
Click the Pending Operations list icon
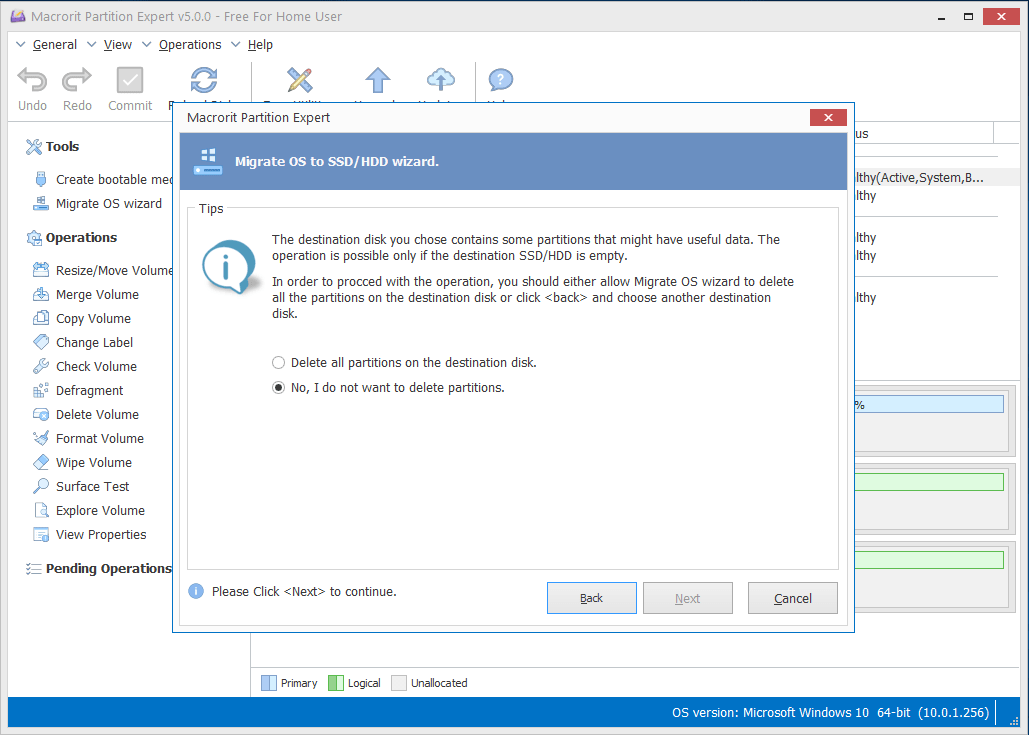(x=33, y=568)
